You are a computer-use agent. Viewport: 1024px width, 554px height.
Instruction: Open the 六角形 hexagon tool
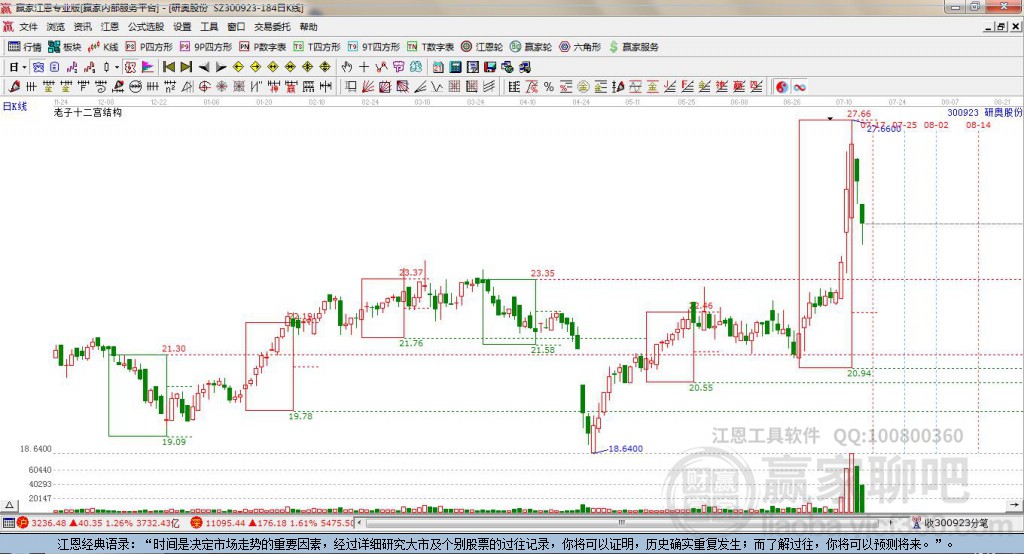tap(580, 46)
